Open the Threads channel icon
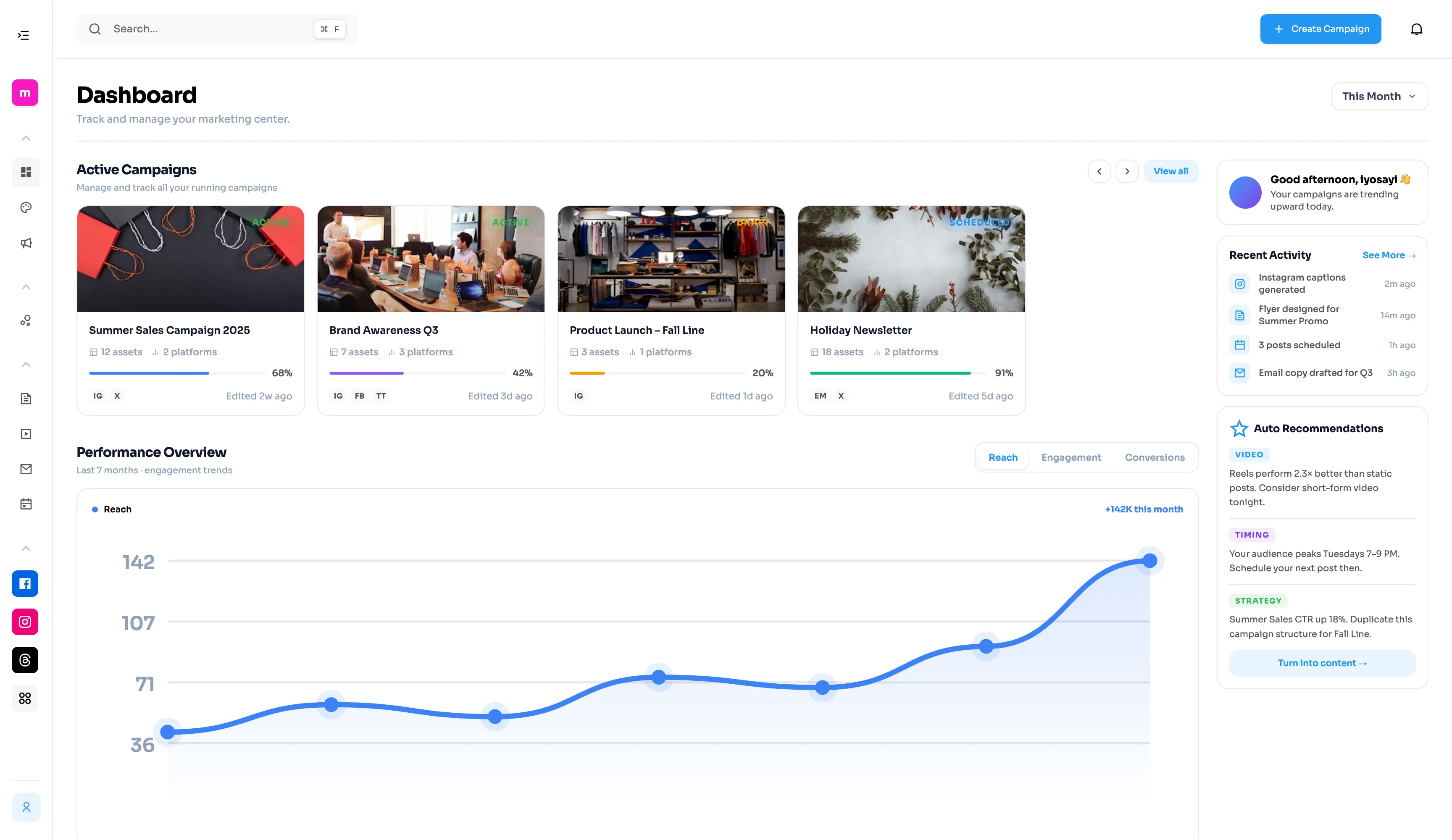The image size is (1452, 840). pos(25,660)
